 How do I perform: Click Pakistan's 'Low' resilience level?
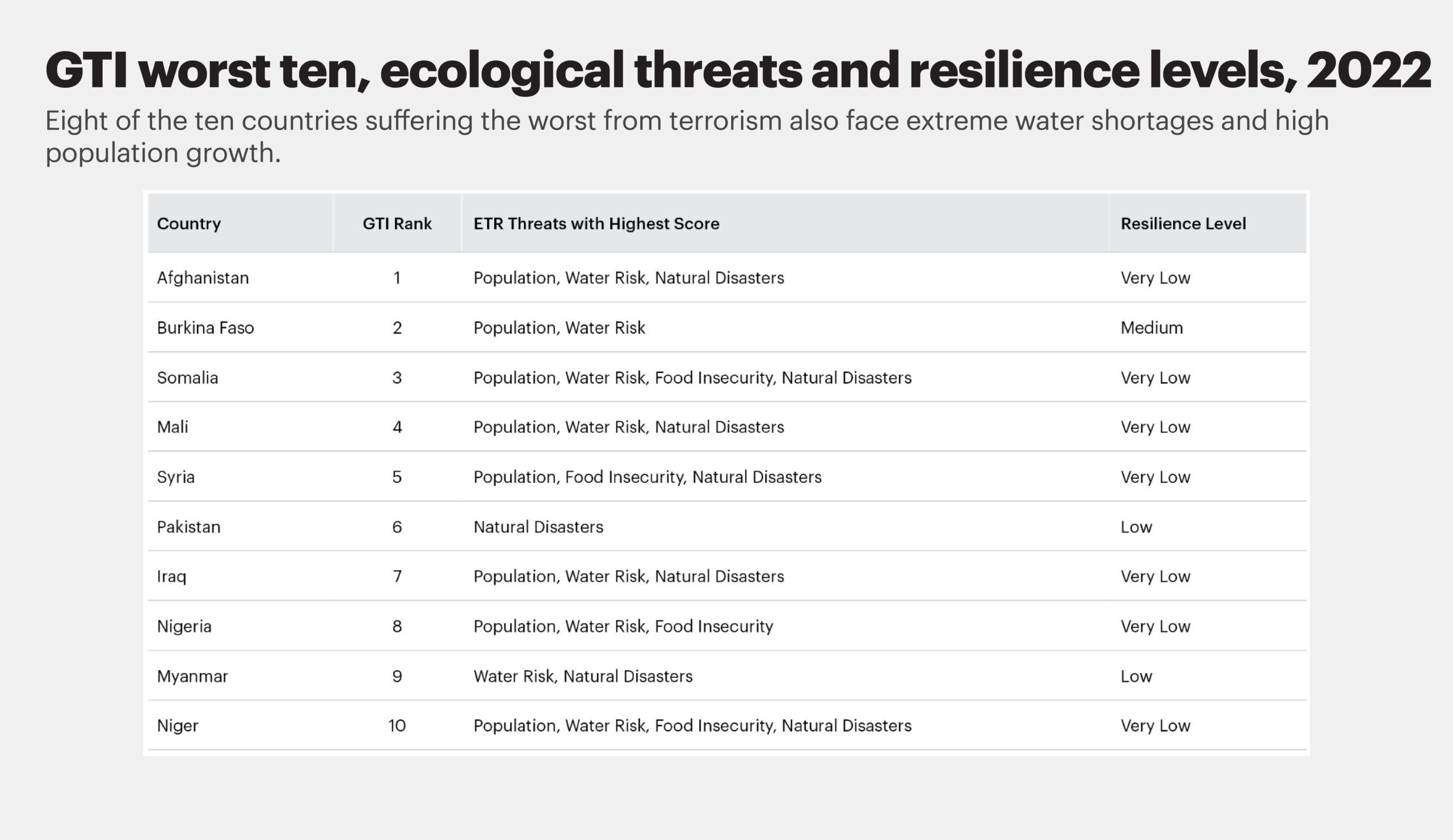pos(1136,527)
